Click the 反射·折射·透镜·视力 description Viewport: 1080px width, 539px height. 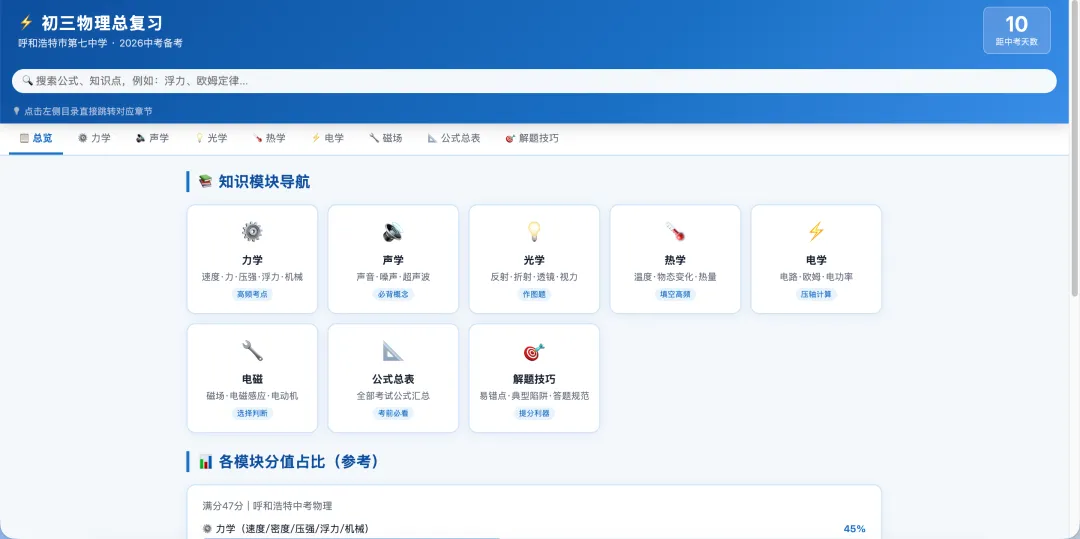[534, 277]
